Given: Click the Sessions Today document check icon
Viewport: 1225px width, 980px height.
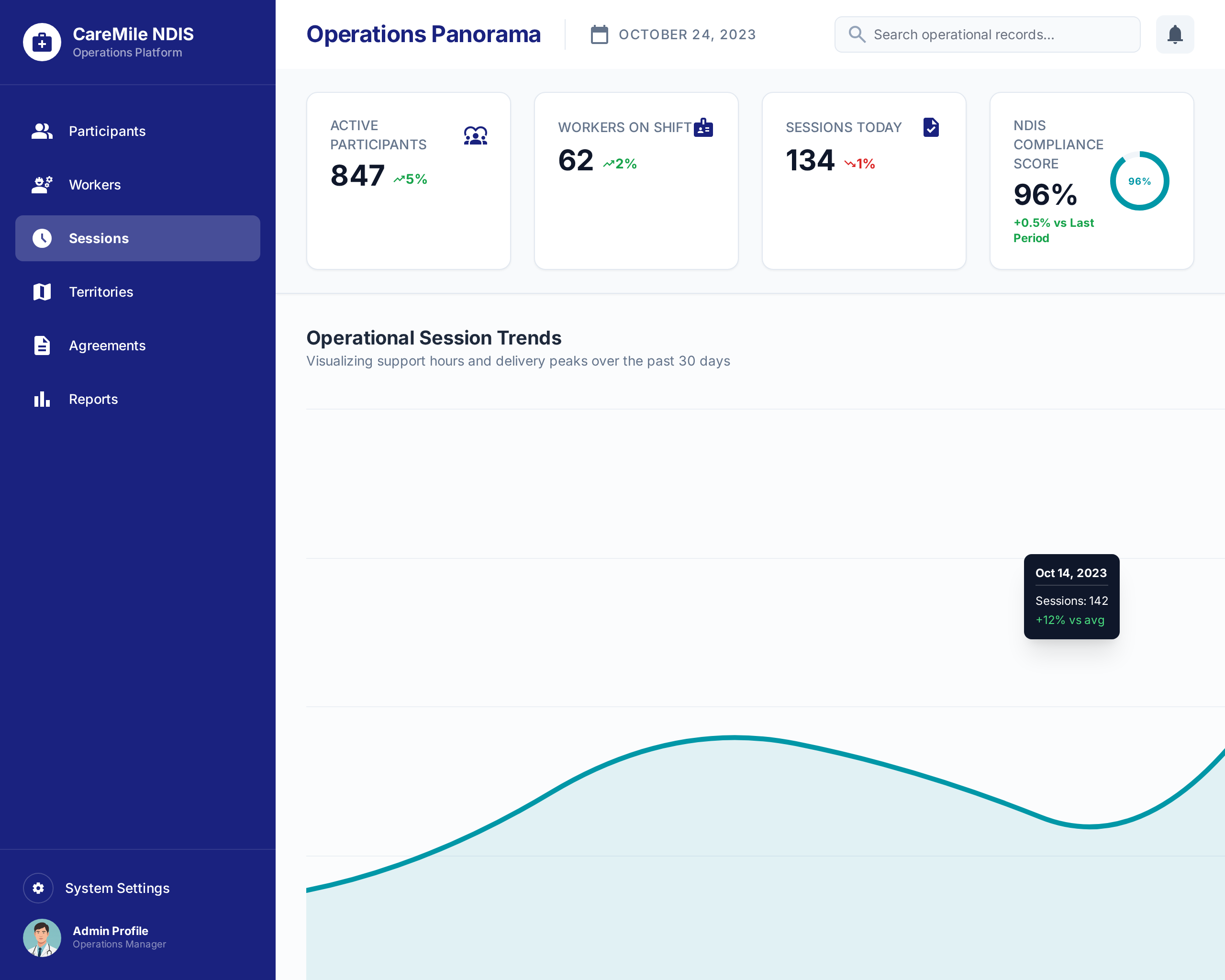Looking at the screenshot, I should click(931, 127).
